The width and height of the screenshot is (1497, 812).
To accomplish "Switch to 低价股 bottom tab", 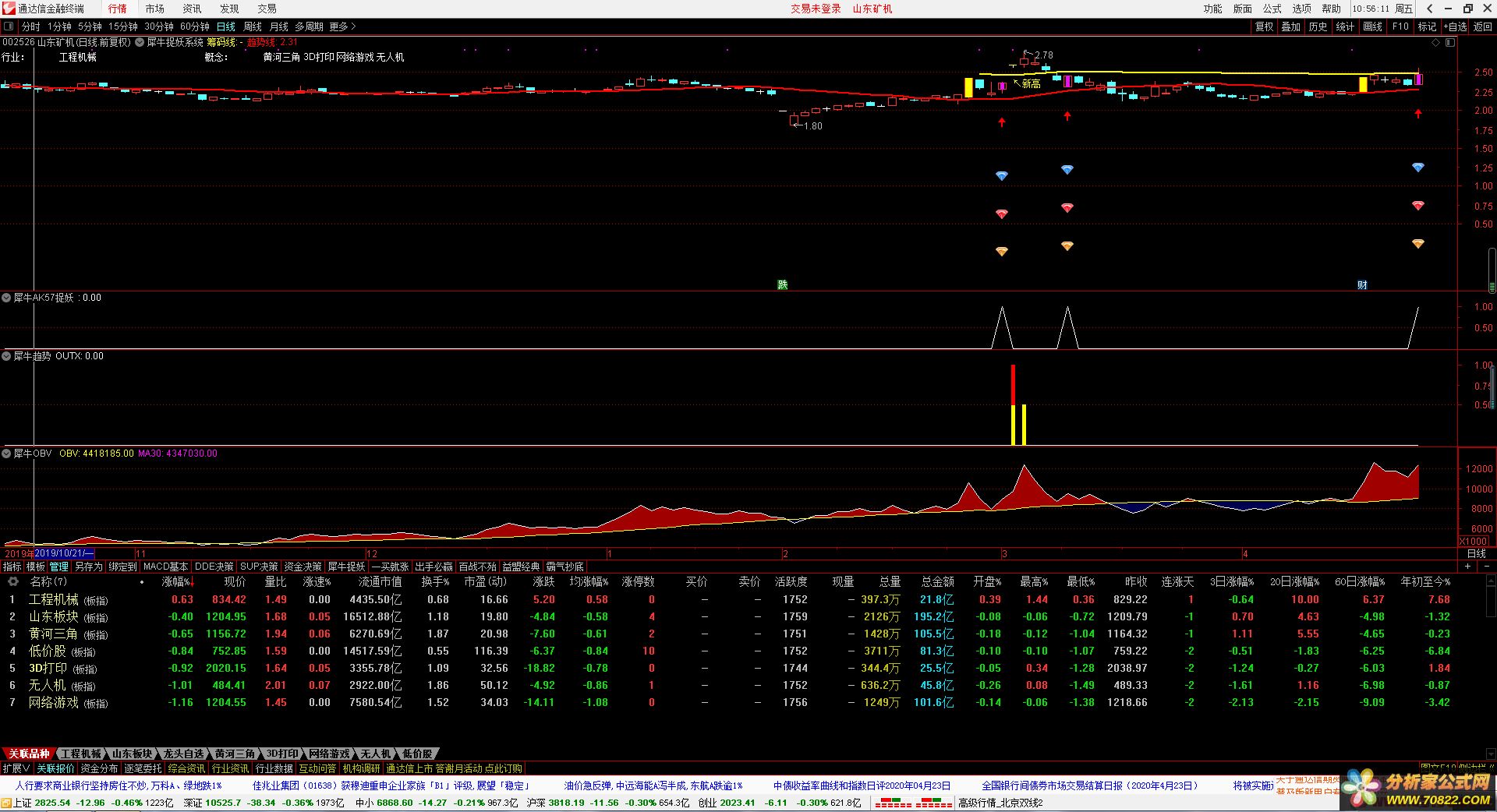I will tap(417, 754).
